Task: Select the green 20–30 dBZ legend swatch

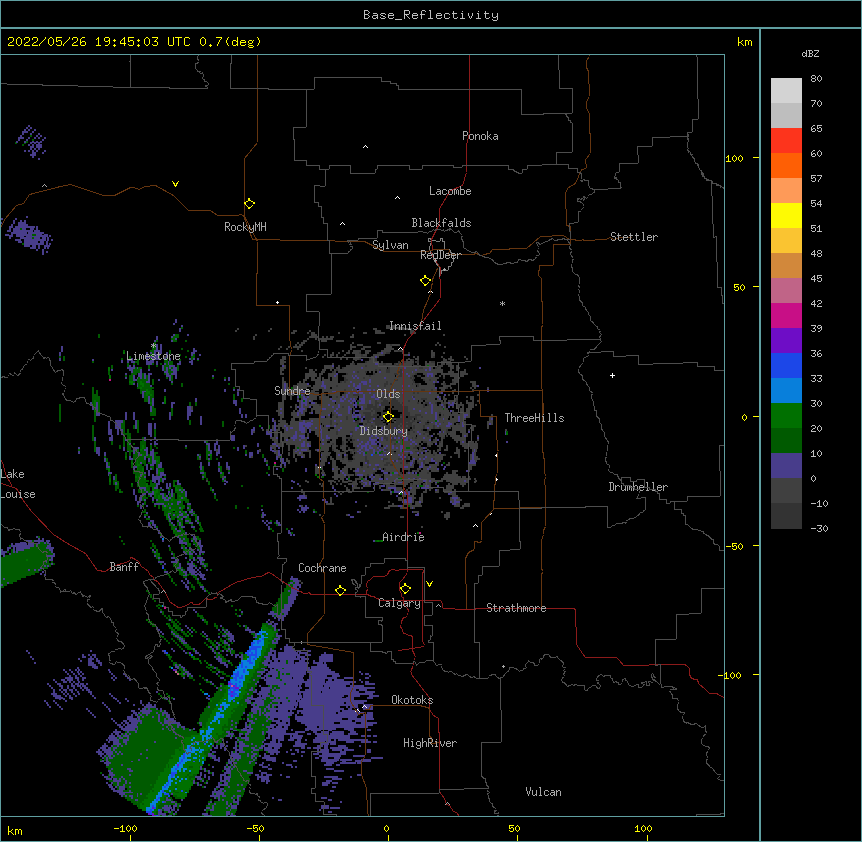Action: tap(786, 416)
